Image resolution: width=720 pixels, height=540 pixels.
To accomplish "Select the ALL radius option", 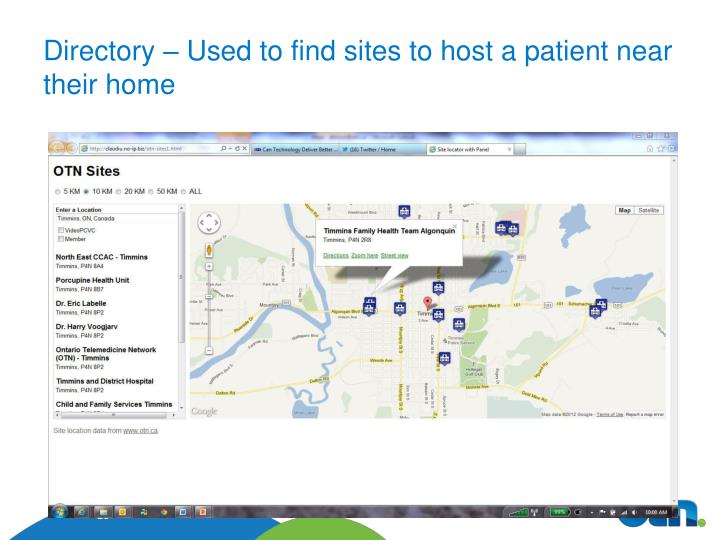I will 183,192.
